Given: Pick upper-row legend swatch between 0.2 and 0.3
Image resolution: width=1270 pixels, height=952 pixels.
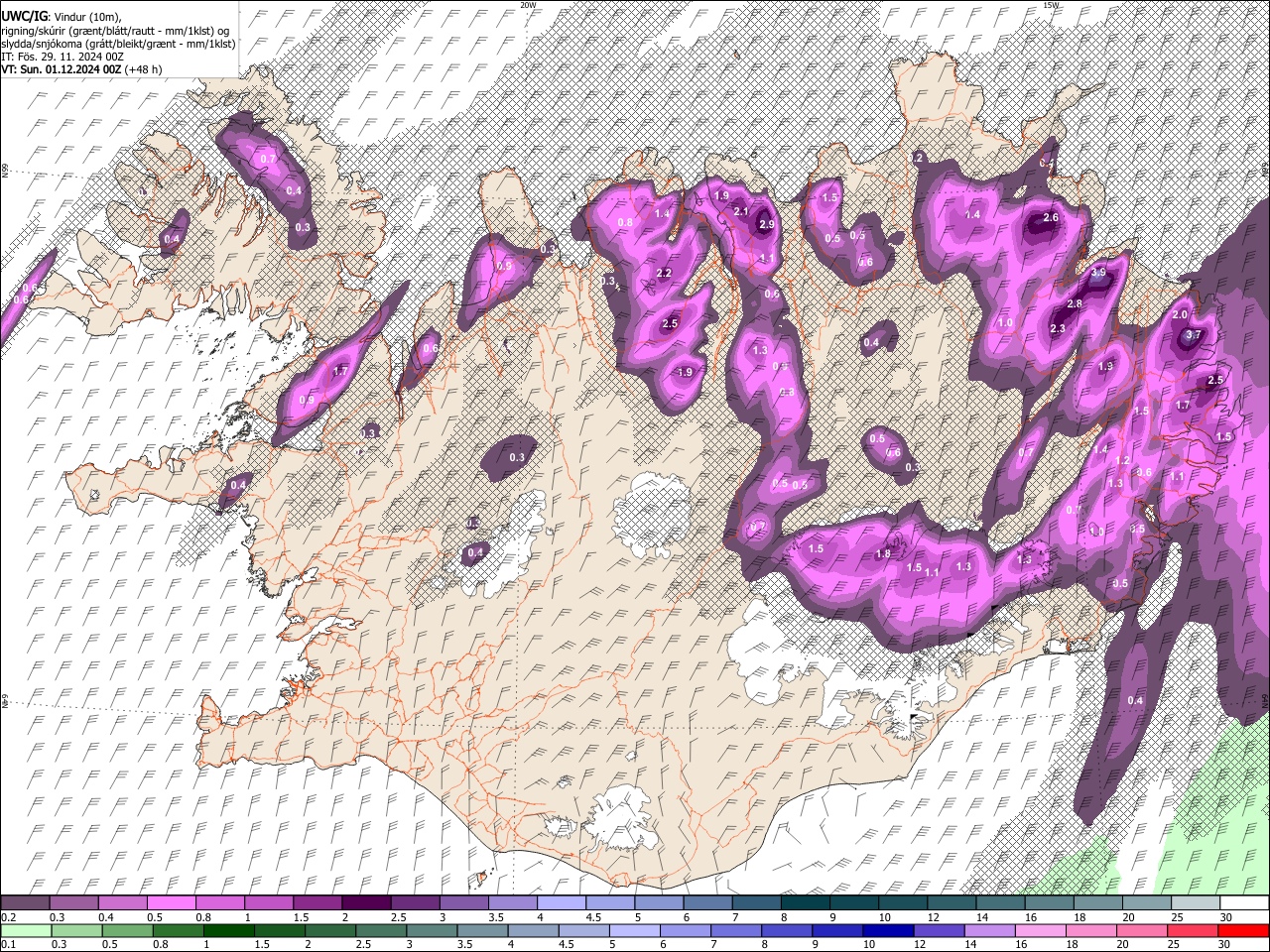Looking at the screenshot, I should click(x=25, y=903).
